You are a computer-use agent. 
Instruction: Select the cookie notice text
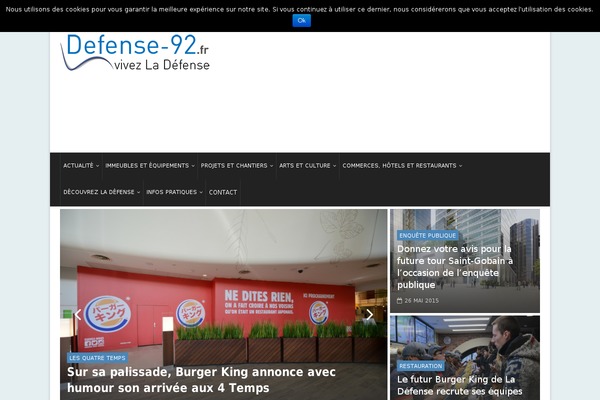299,9
